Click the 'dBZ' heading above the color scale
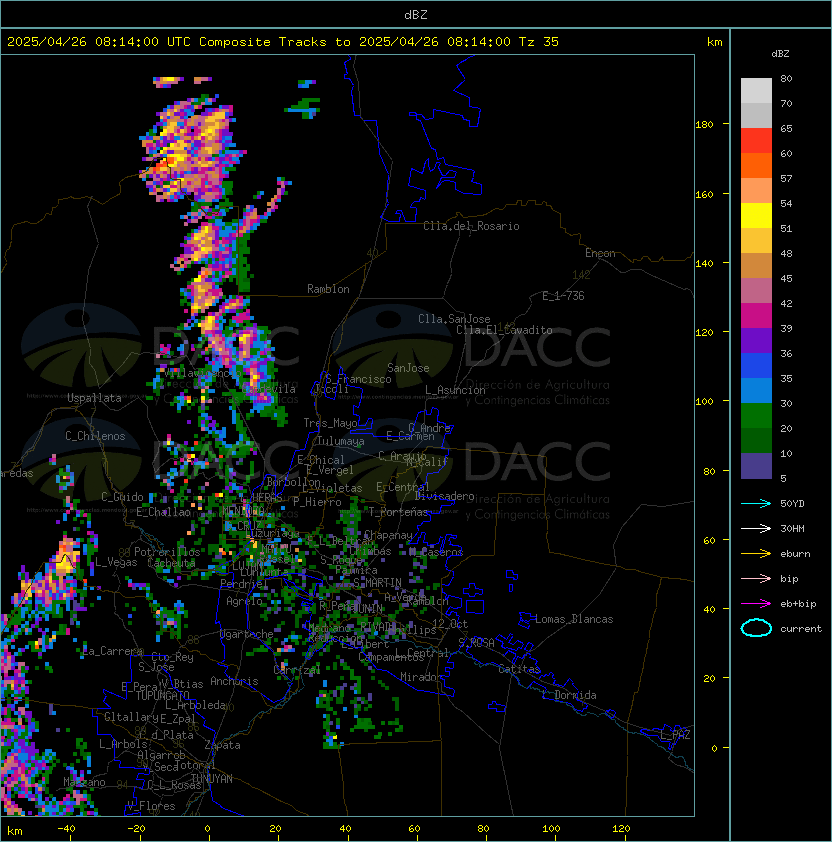 pyautogui.click(x=780, y=54)
